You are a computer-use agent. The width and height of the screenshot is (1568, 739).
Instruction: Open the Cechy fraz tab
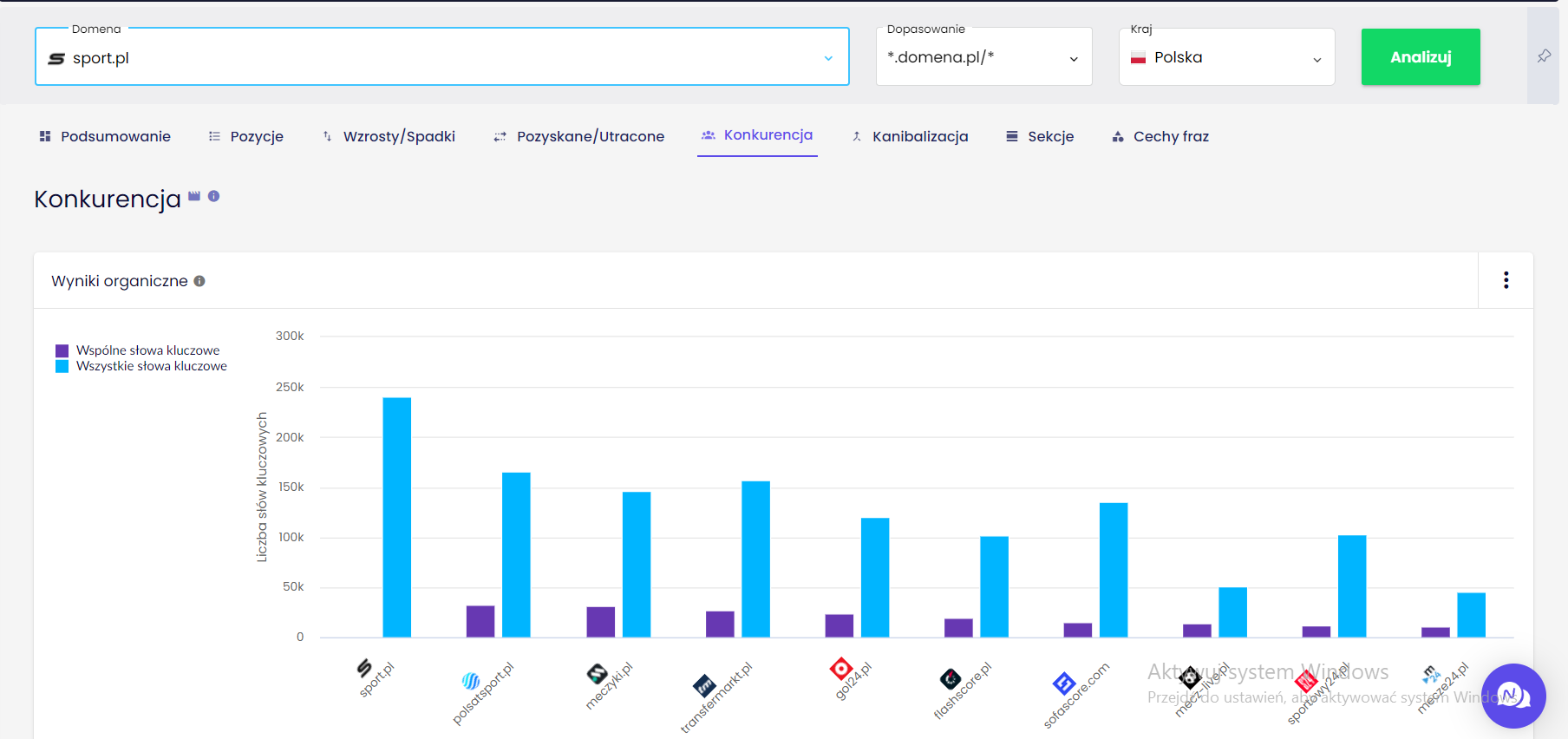pyautogui.click(x=1160, y=136)
